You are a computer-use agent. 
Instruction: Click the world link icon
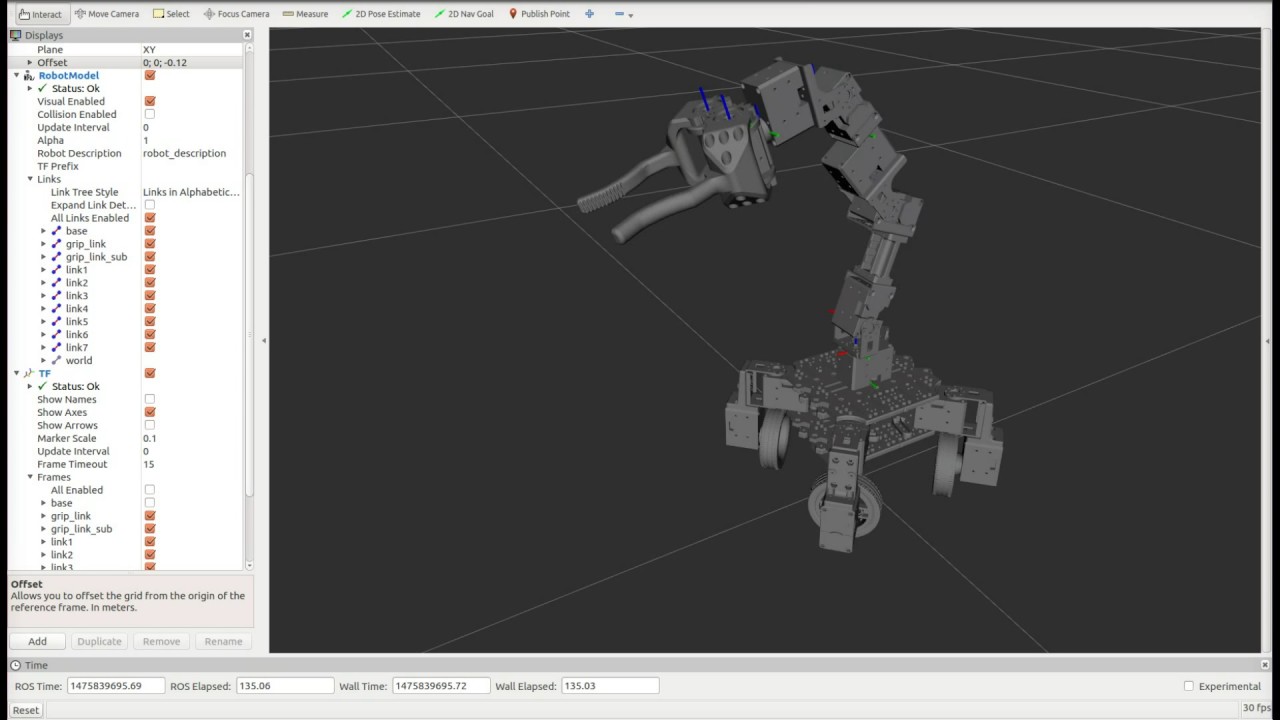point(56,361)
